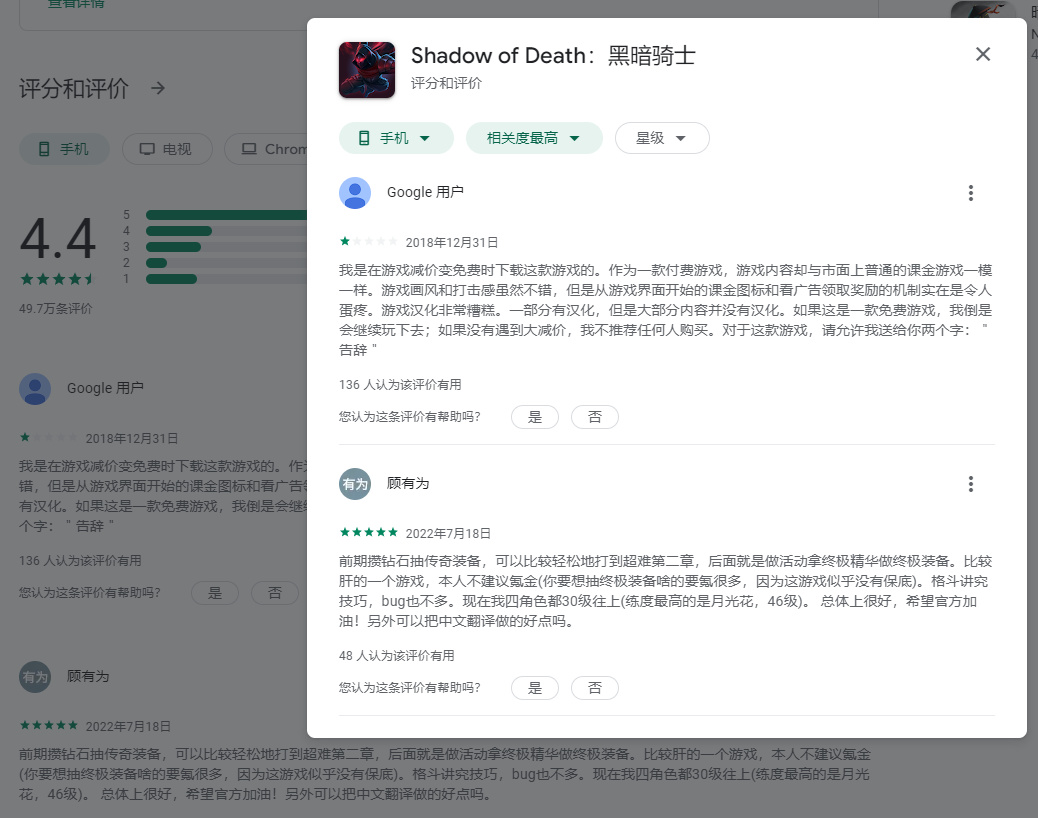Close the reviews dialog with X

tap(982, 54)
